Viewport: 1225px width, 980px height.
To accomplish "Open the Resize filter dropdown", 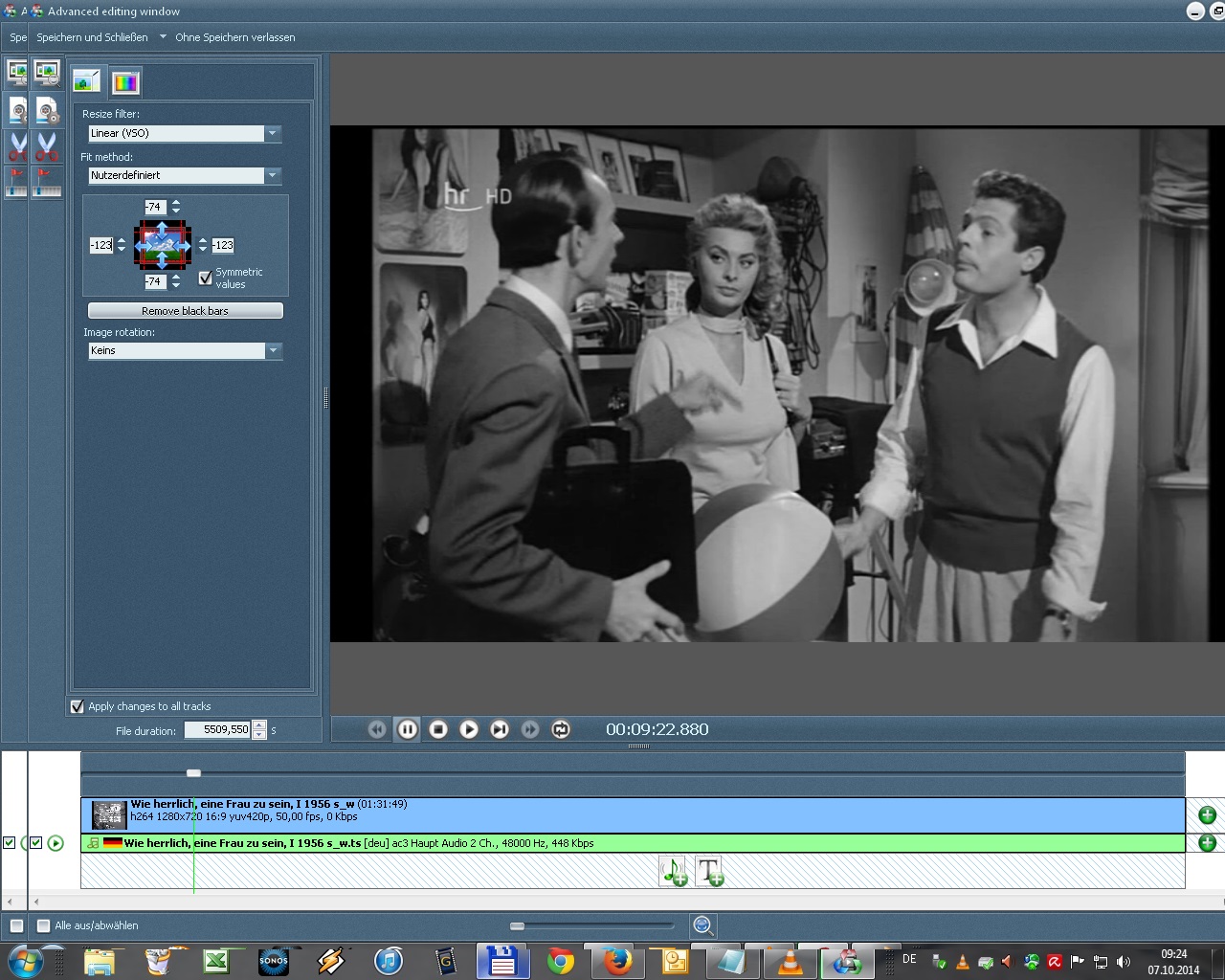I will tap(273, 133).
